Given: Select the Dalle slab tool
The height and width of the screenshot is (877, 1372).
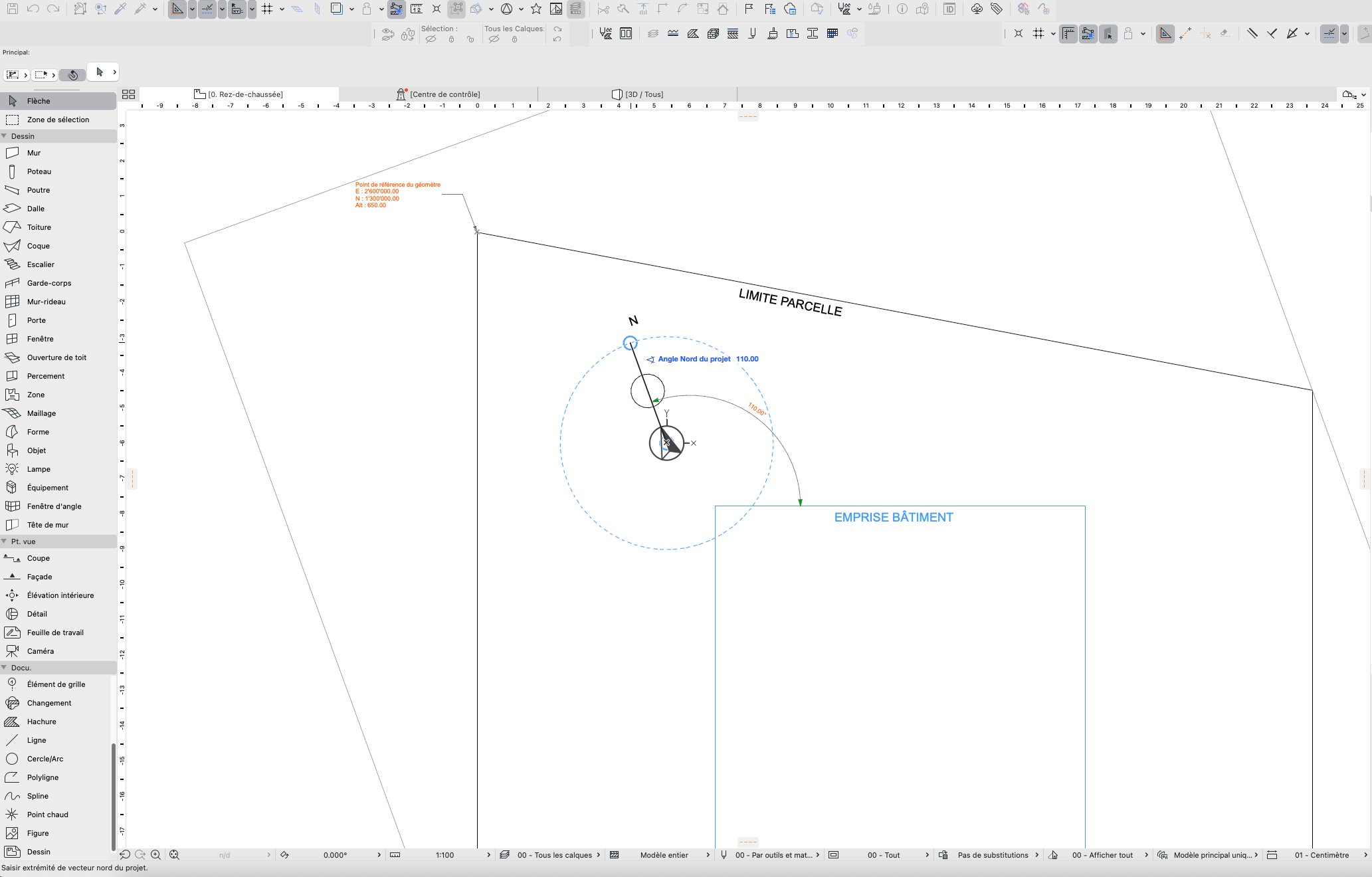Looking at the screenshot, I should tap(58, 209).
